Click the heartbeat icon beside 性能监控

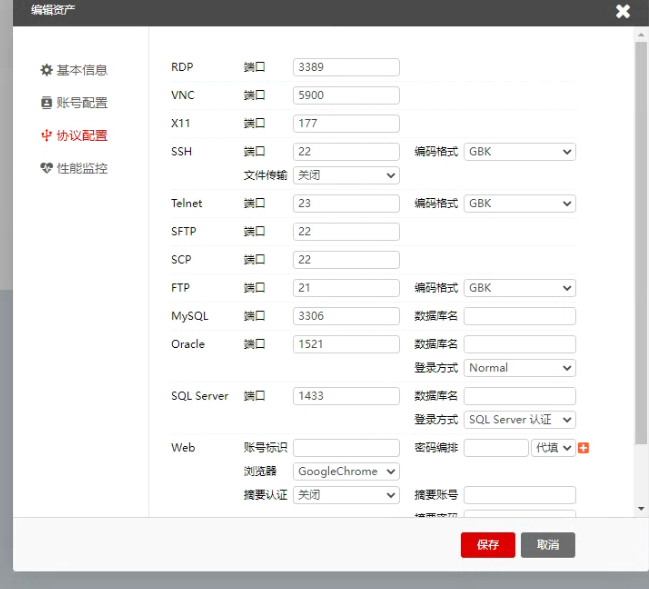46,169
